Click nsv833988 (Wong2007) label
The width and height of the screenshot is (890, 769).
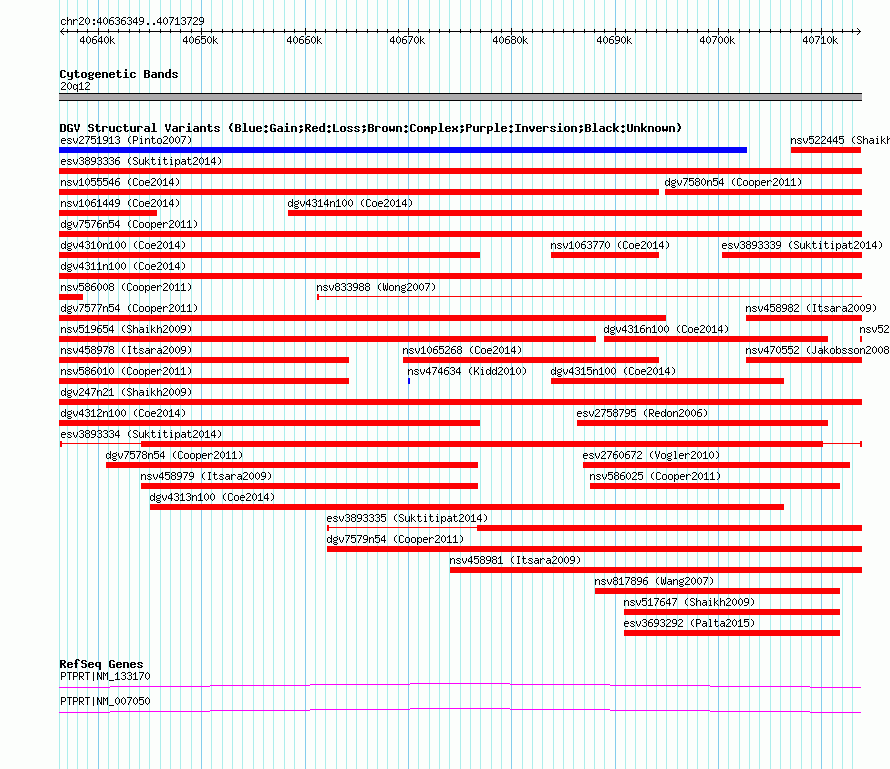(x=376, y=287)
